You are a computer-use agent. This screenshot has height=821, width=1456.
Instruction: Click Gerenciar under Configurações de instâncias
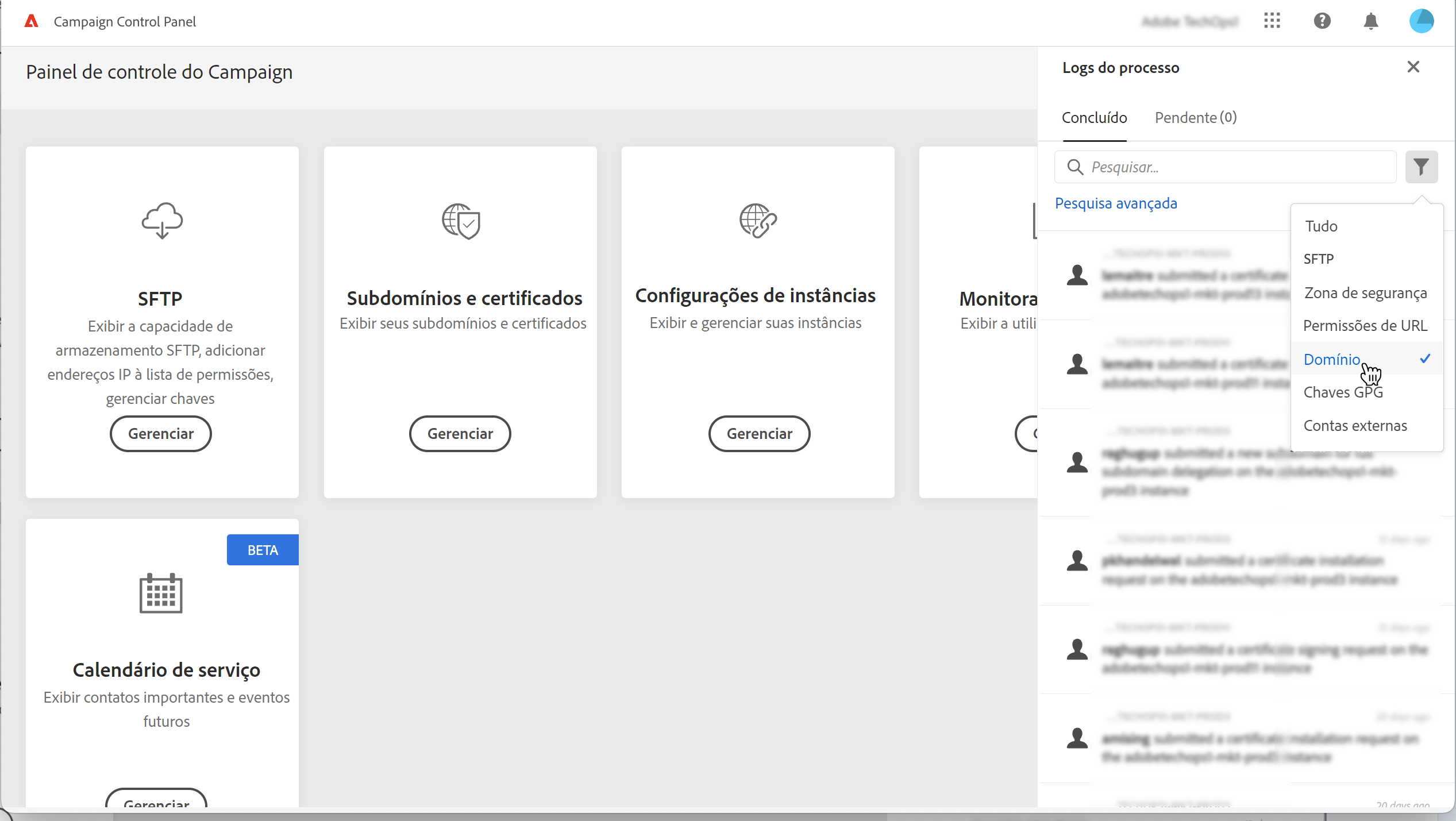759,434
